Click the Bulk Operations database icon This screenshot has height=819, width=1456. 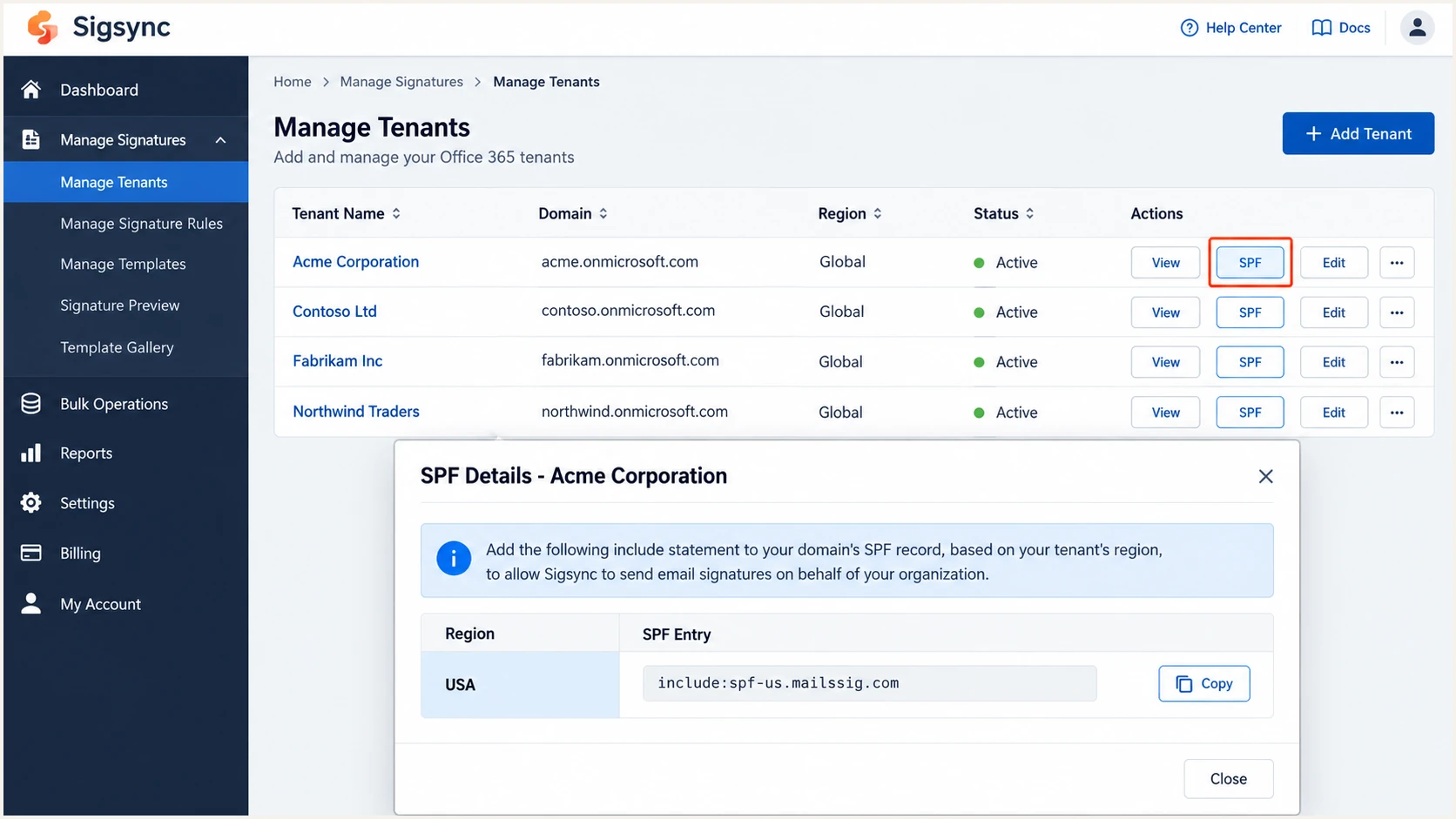click(31, 404)
